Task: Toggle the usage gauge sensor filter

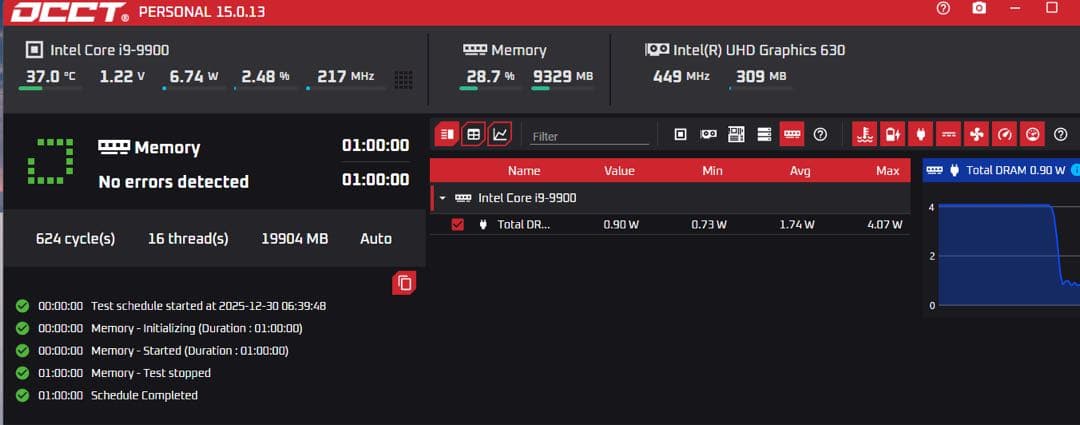Action: tap(1032, 134)
